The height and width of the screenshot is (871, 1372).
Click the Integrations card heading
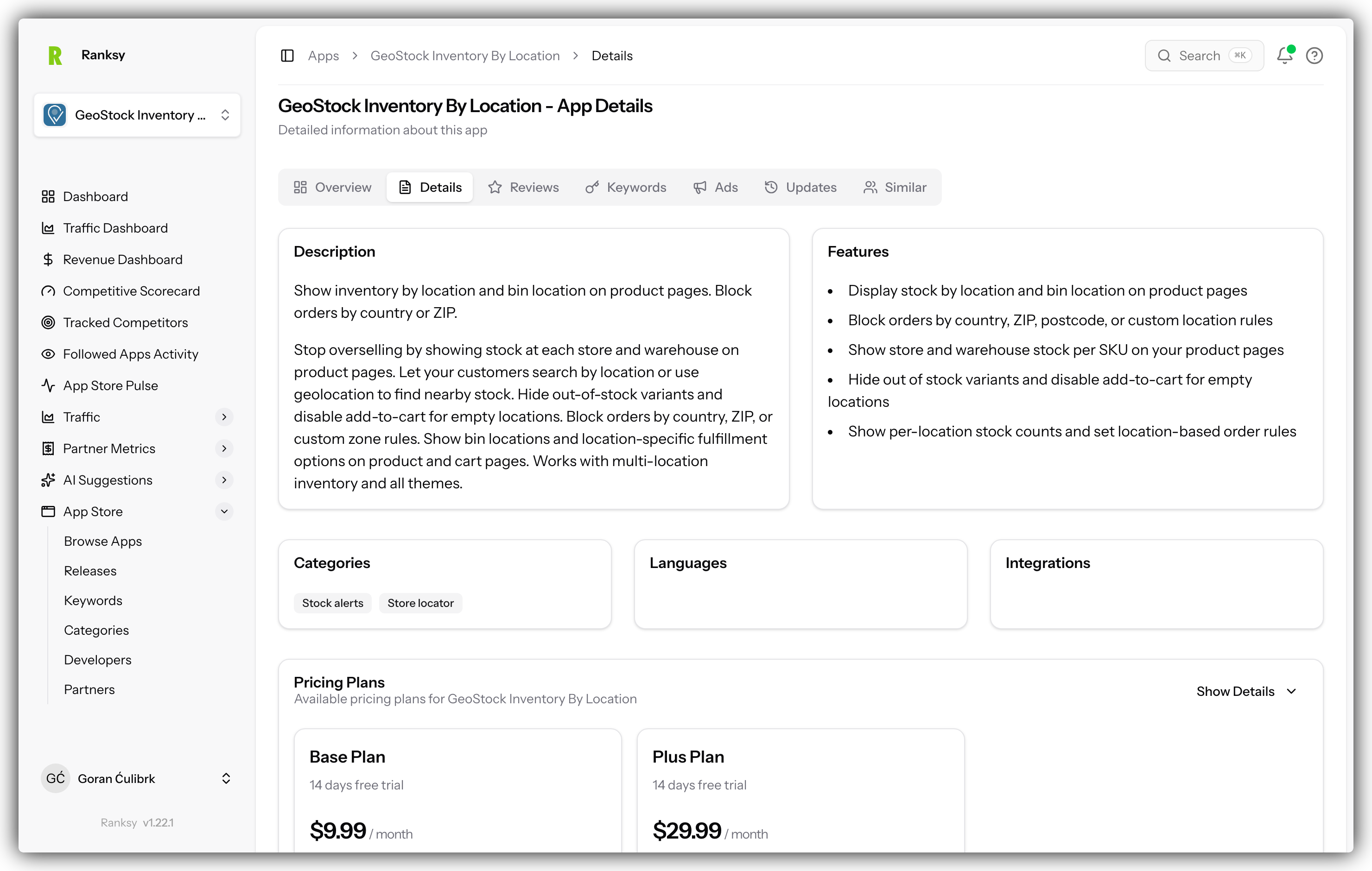tap(1047, 563)
